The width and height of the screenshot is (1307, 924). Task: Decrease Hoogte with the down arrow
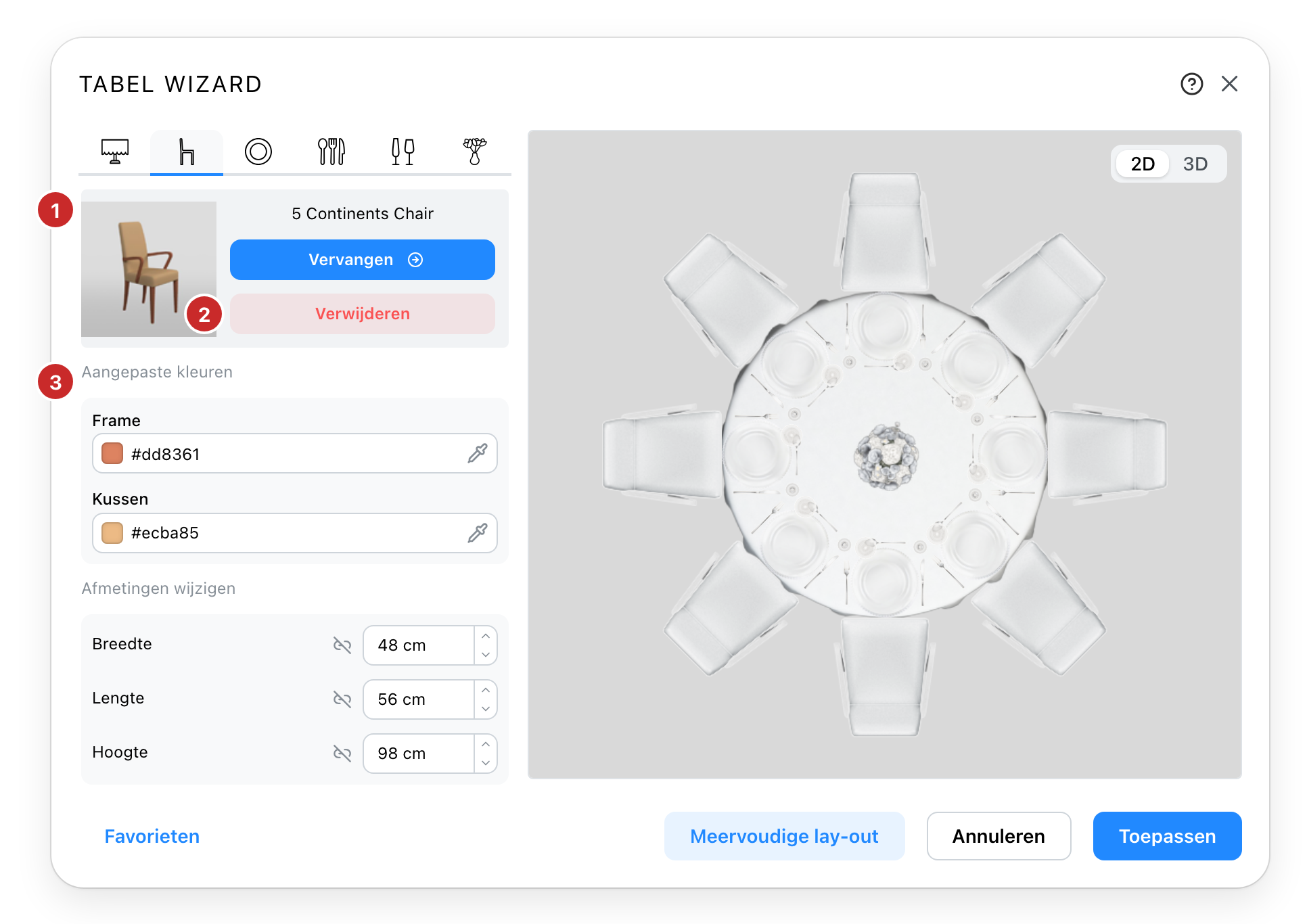[x=486, y=763]
